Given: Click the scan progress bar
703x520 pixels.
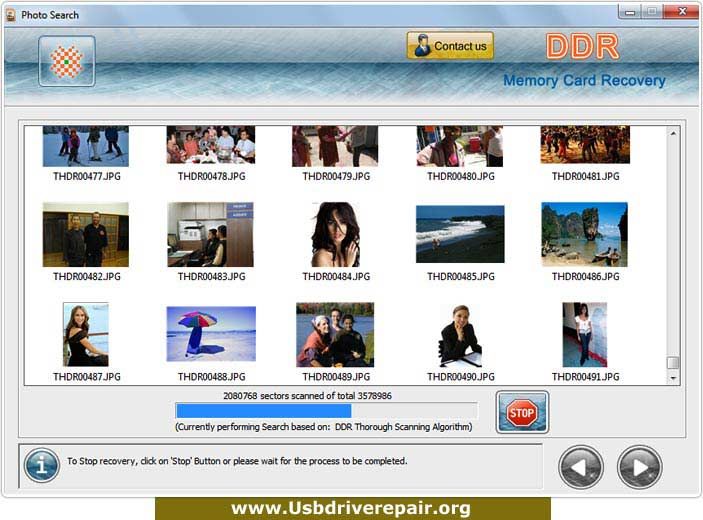Looking at the screenshot, I should coord(326,411).
